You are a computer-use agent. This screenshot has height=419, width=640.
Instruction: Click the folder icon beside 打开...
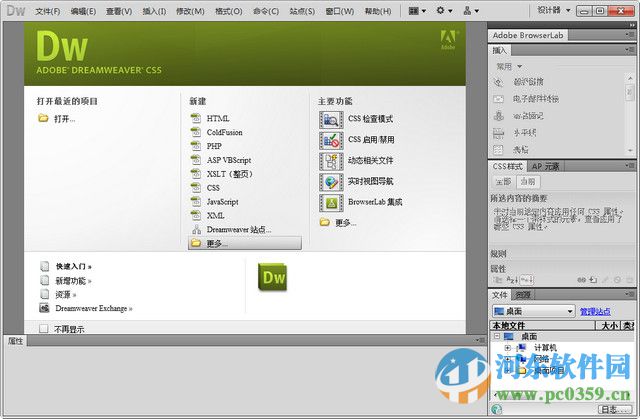43,118
